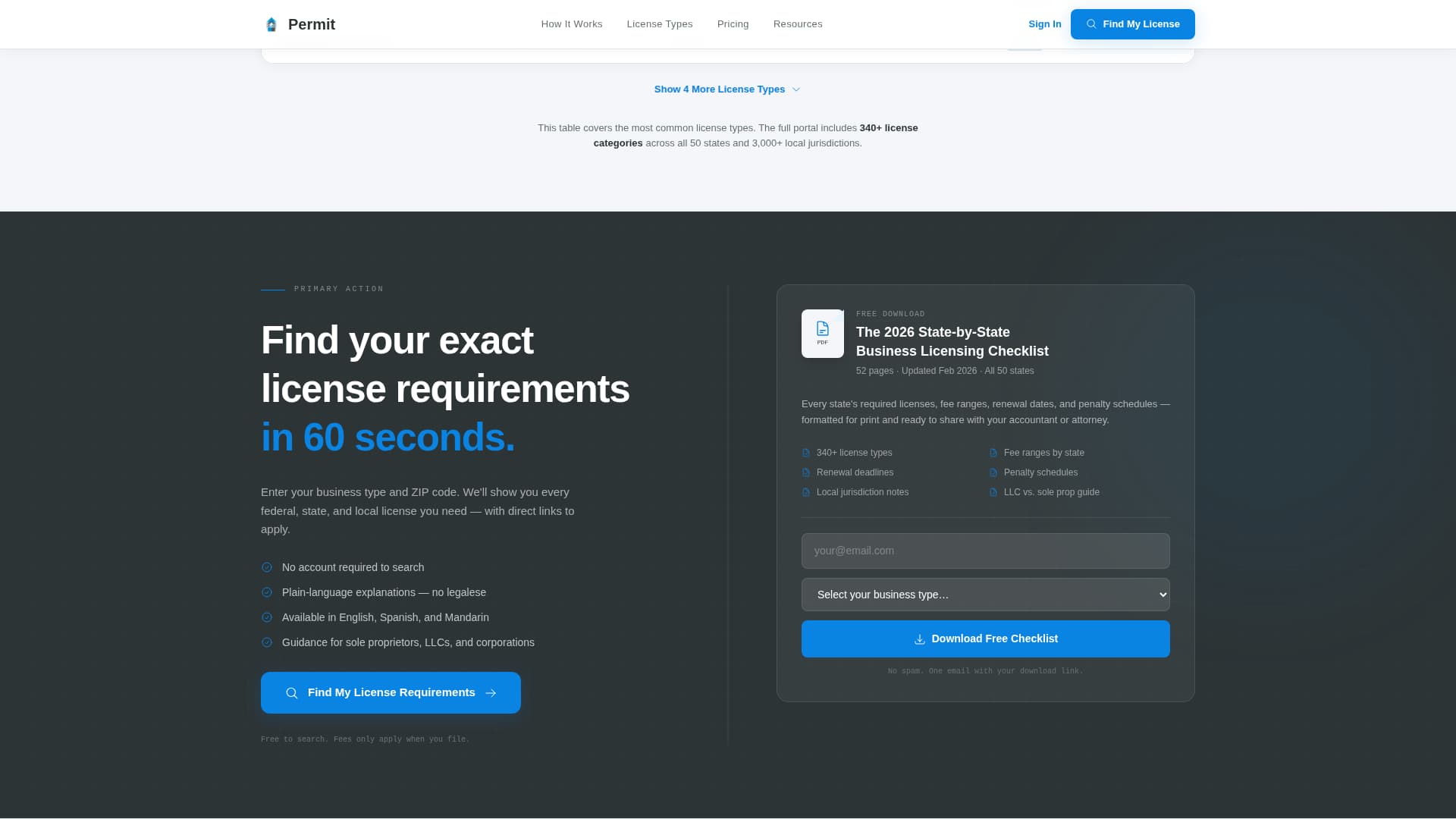Click the Find My License Requirements button

391,692
